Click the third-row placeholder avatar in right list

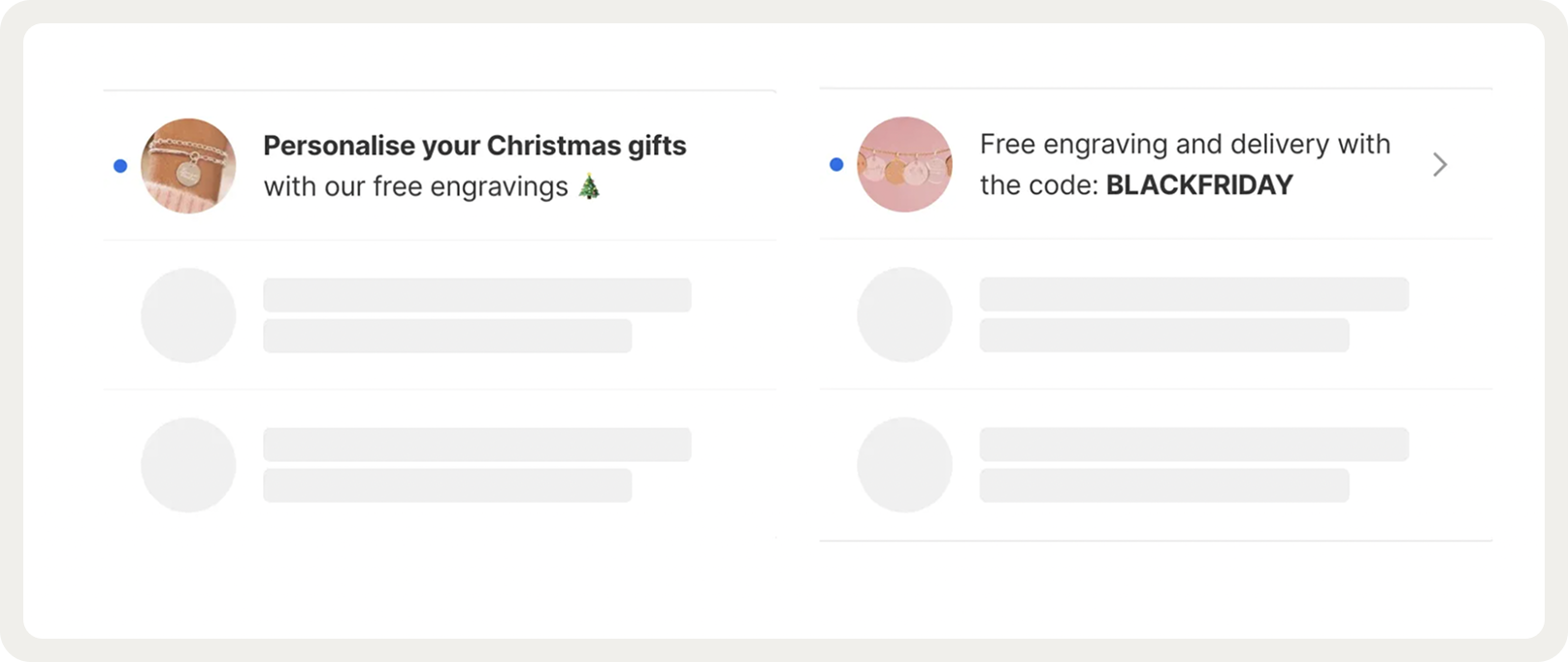pos(904,465)
